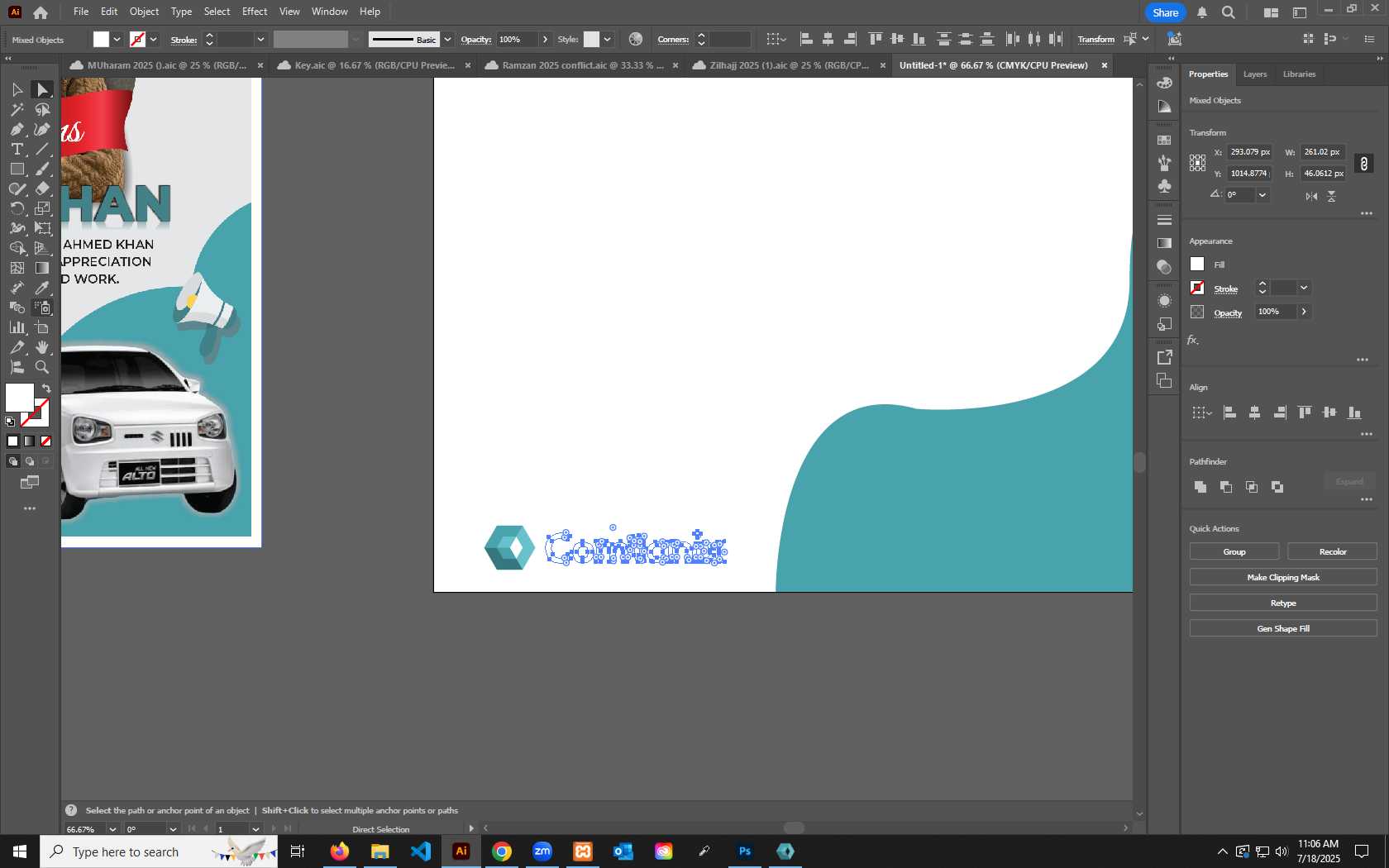
Task: Select the Free Transform tool
Action: (x=42, y=228)
